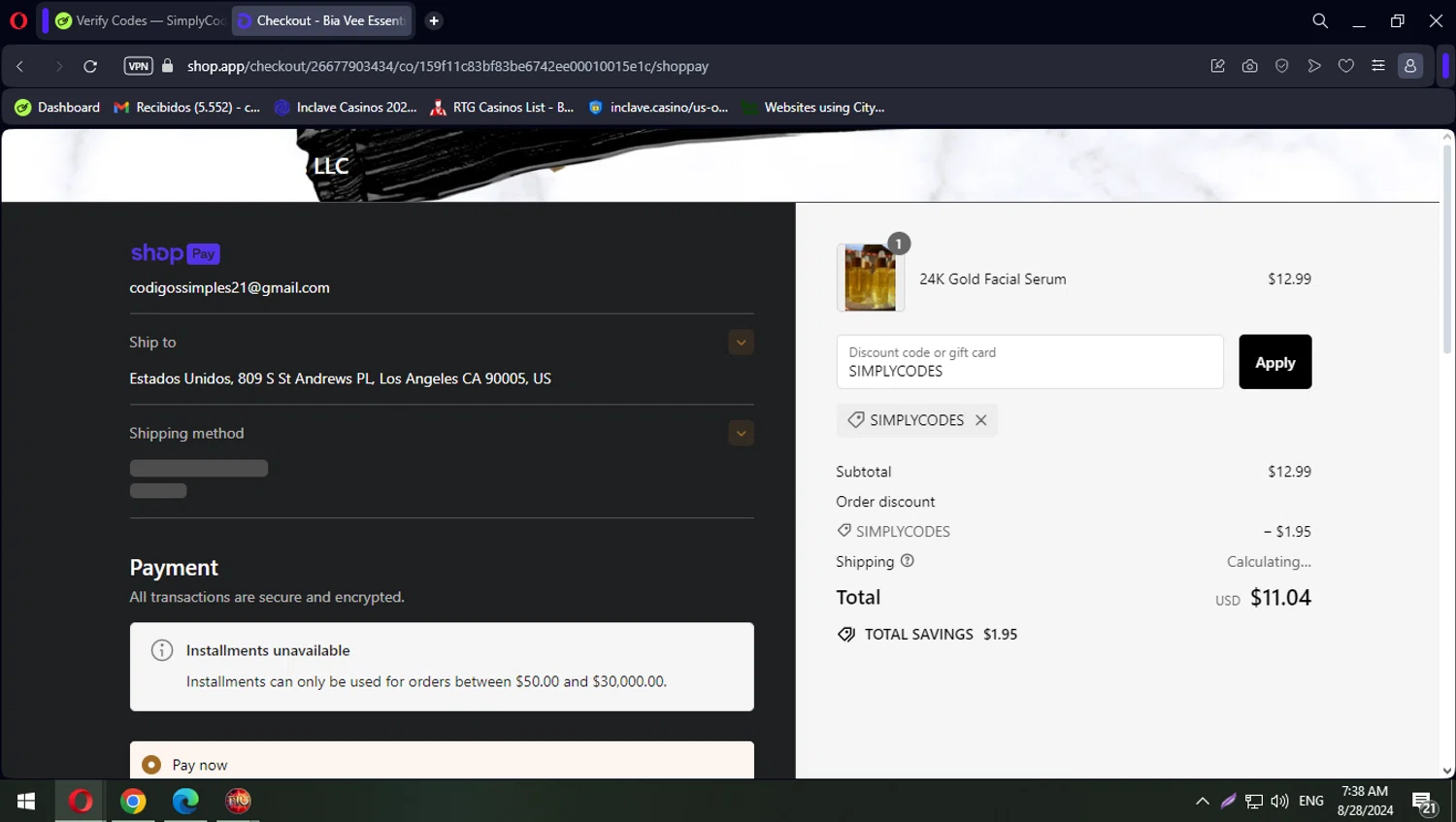The width and height of the screenshot is (1456, 822).
Task: Reload the checkout page
Action: click(90, 66)
